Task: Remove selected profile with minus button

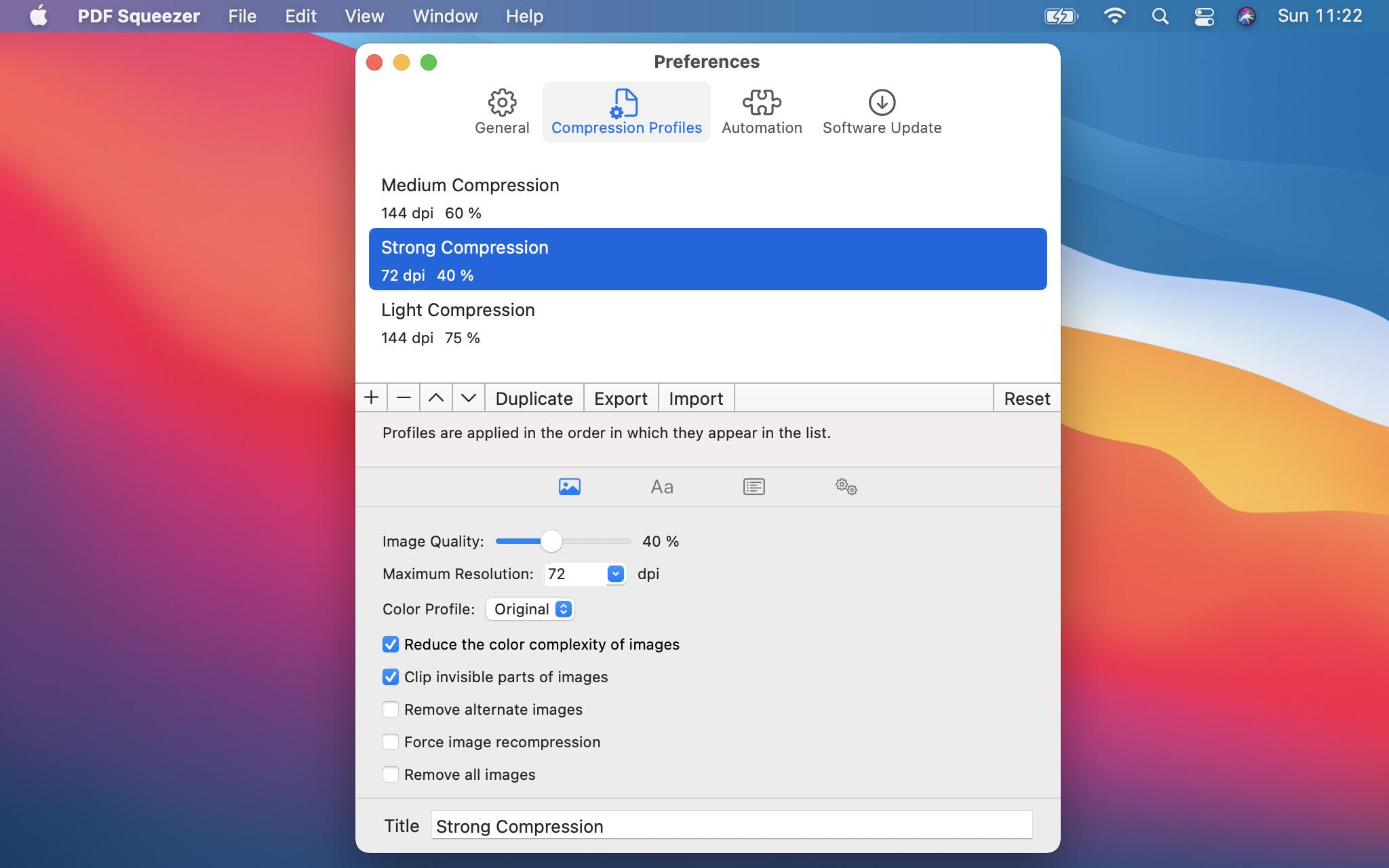Action: pyautogui.click(x=404, y=398)
